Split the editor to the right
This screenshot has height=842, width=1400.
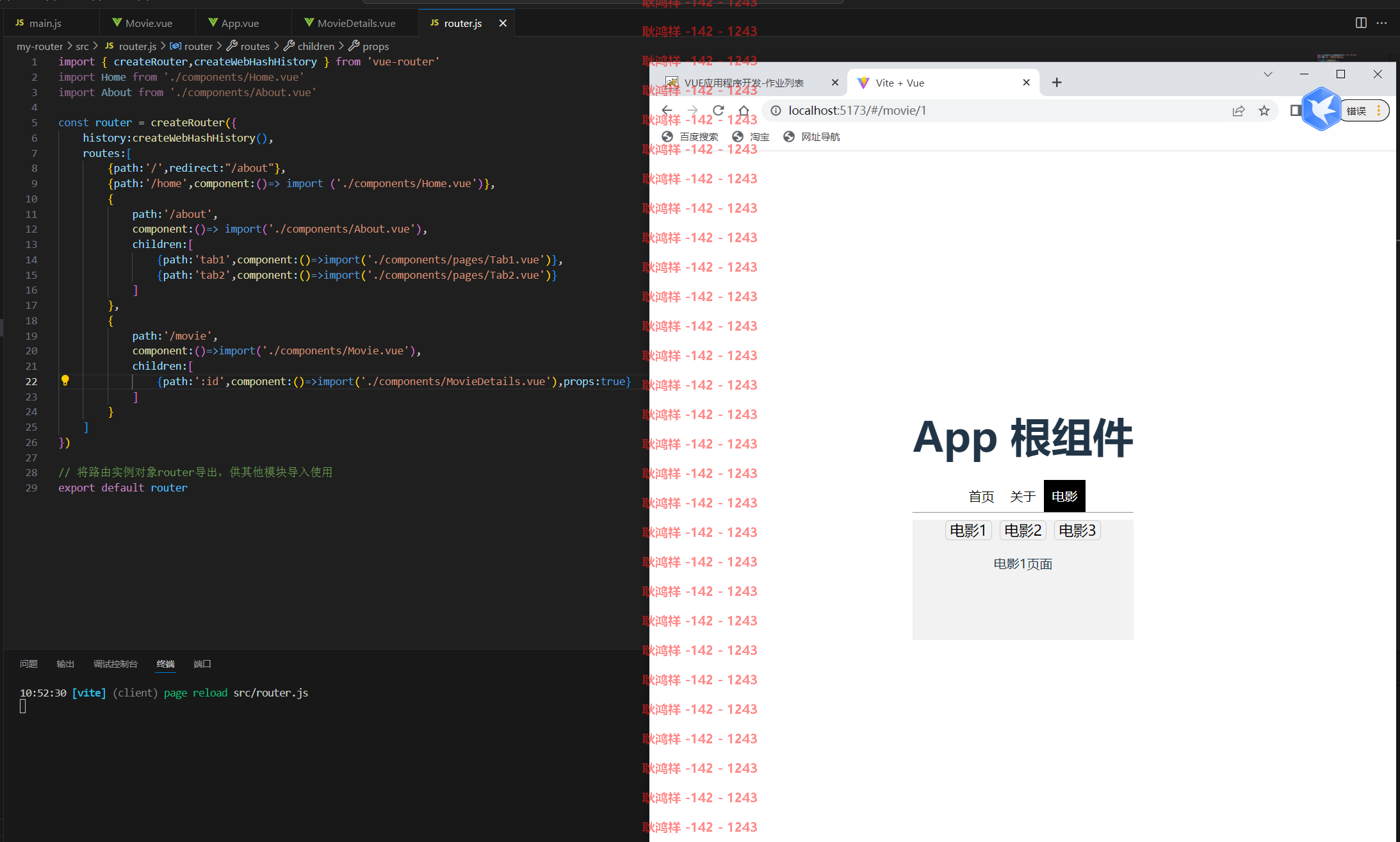coord(1361,23)
